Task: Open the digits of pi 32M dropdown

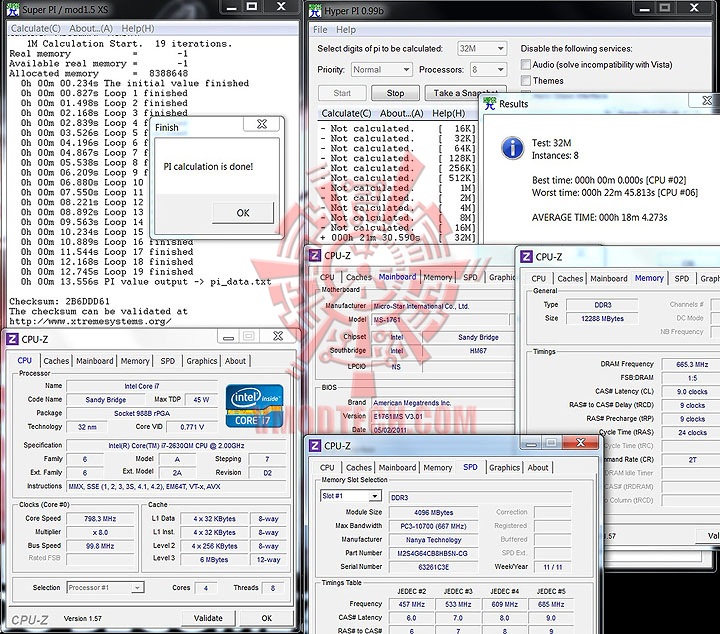Action: [482, 48]
